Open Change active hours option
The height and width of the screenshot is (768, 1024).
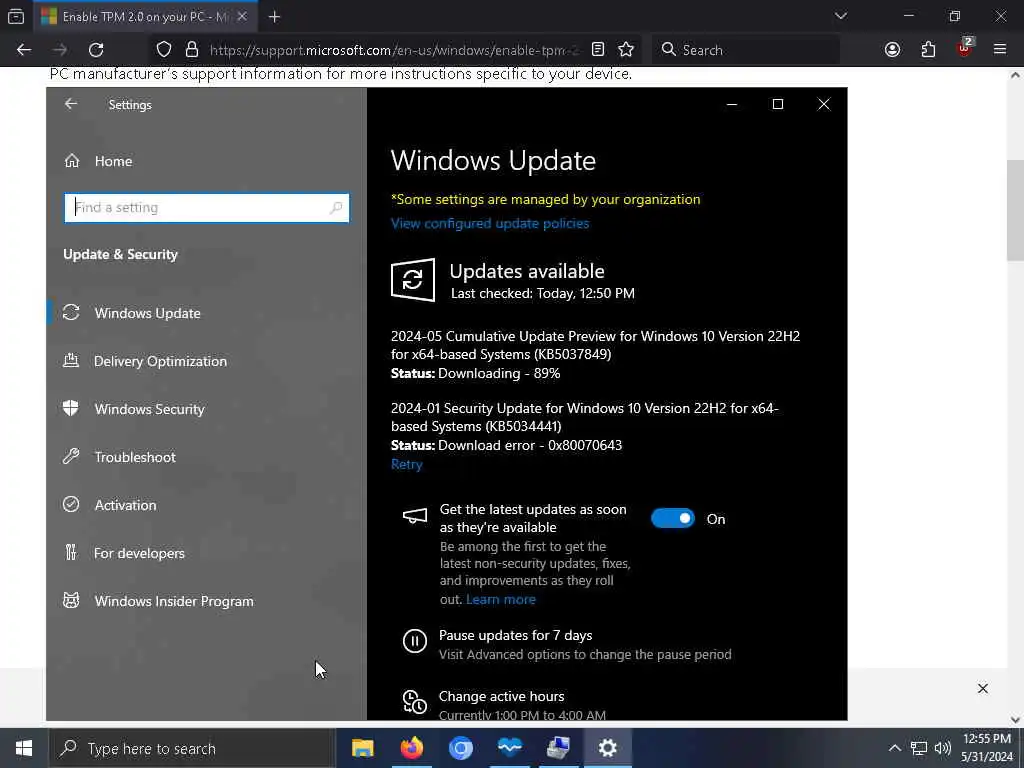[x=502, y=696]
